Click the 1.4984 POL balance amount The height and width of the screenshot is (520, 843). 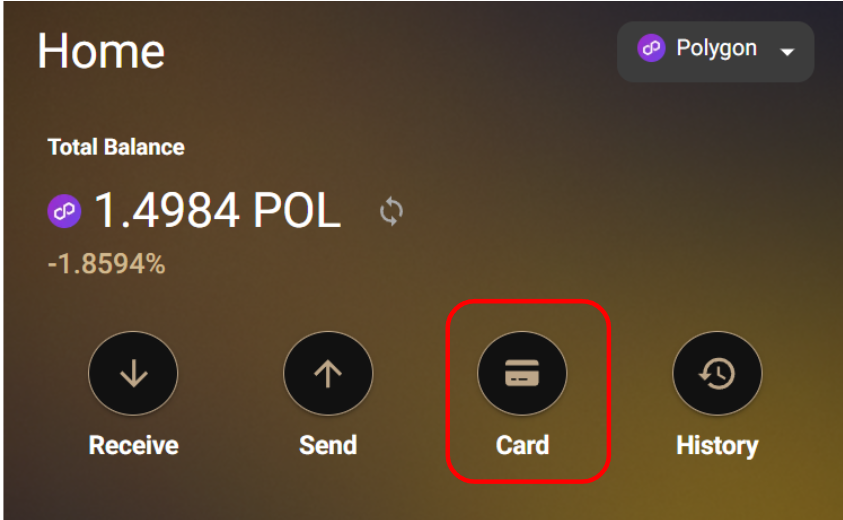(x=218, y=210)
